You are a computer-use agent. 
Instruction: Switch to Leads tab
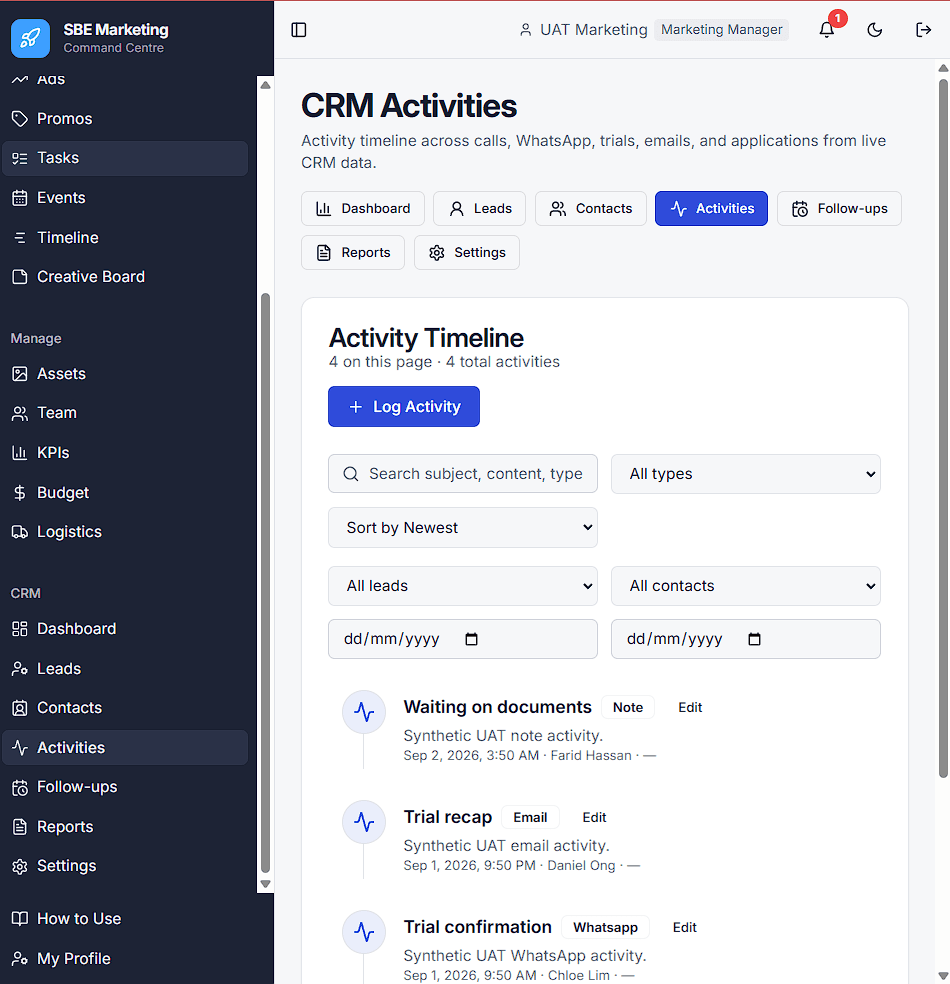479,208
